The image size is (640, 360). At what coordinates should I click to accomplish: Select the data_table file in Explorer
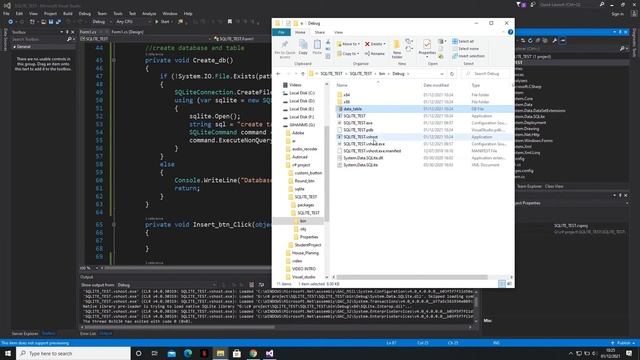tap(353, 109)
